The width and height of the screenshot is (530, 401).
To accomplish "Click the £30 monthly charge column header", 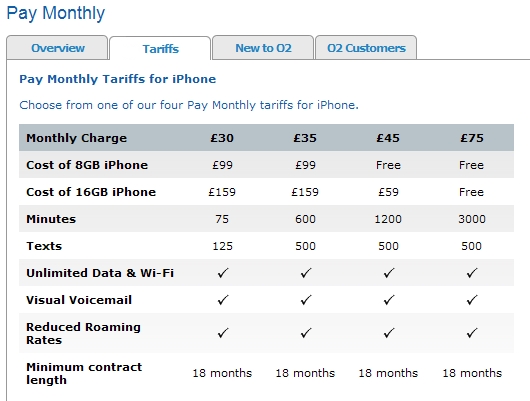I will [x=222, y=138].
